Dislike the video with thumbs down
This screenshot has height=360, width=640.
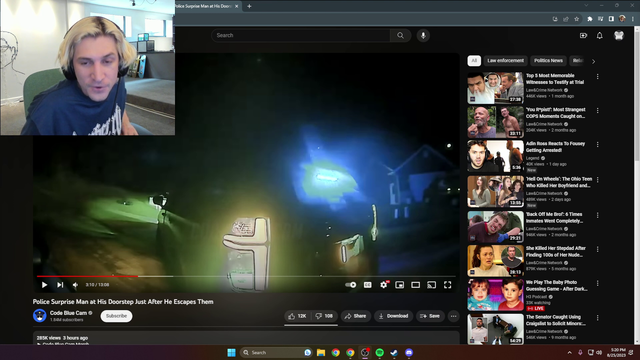(324, 316)
